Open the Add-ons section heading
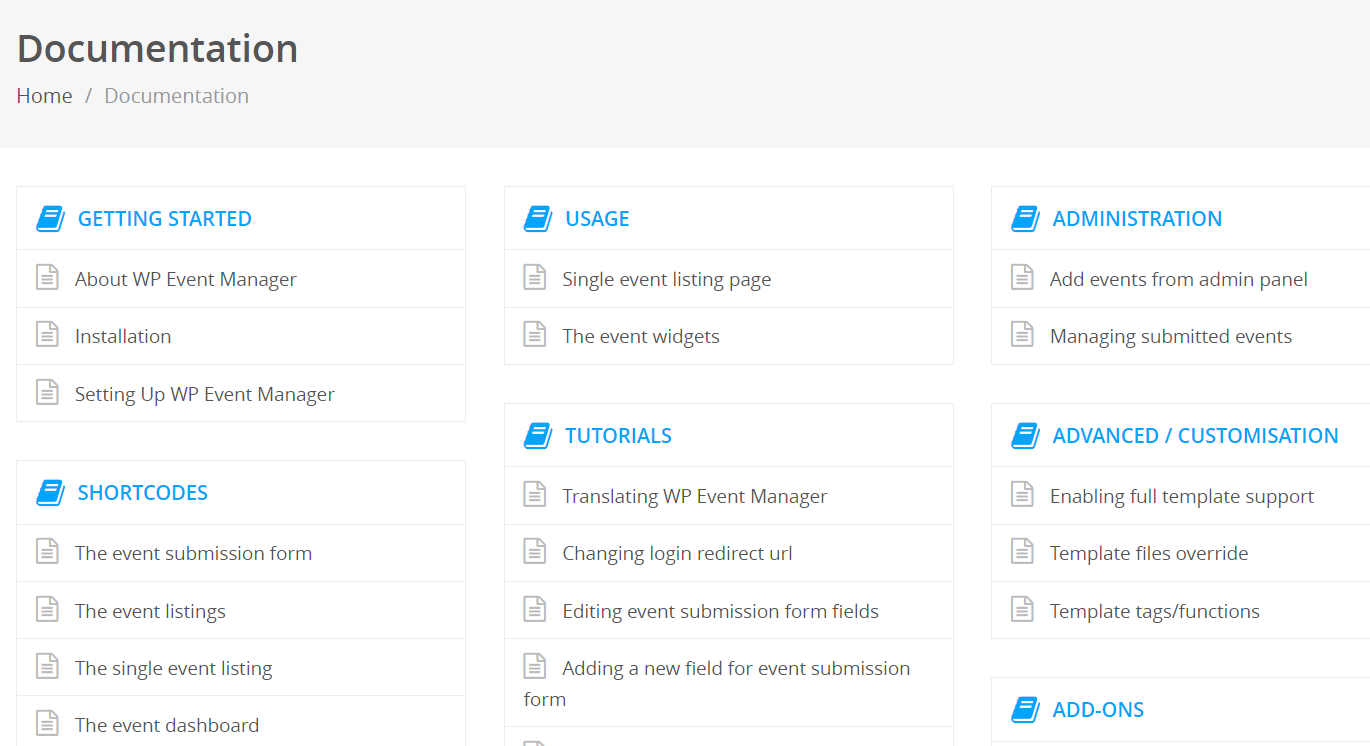The height and width of the screenshot is (746, 1370). pos(1098,710)
